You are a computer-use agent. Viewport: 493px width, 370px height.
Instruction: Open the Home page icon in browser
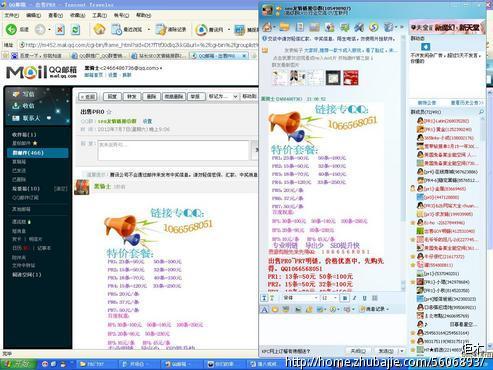click(x=99, y=29)
